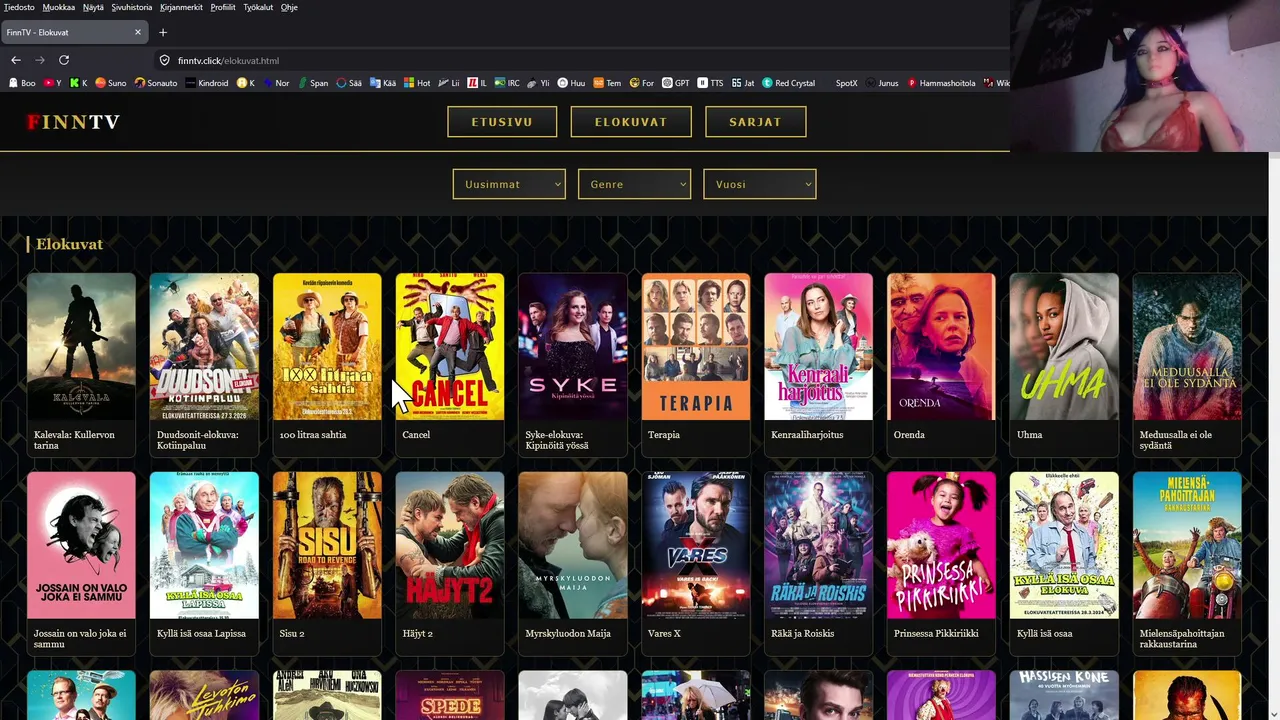The image size is (1280, 720).
Task: Open the Tiedosto menu
Action: (19, 7)
